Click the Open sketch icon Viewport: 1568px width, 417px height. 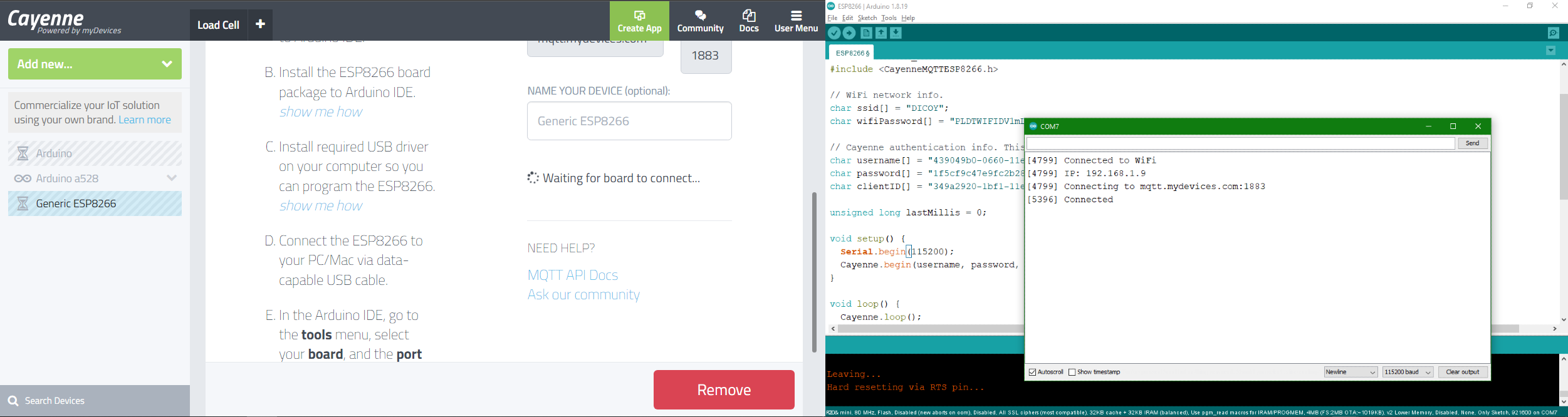(881, 33)
